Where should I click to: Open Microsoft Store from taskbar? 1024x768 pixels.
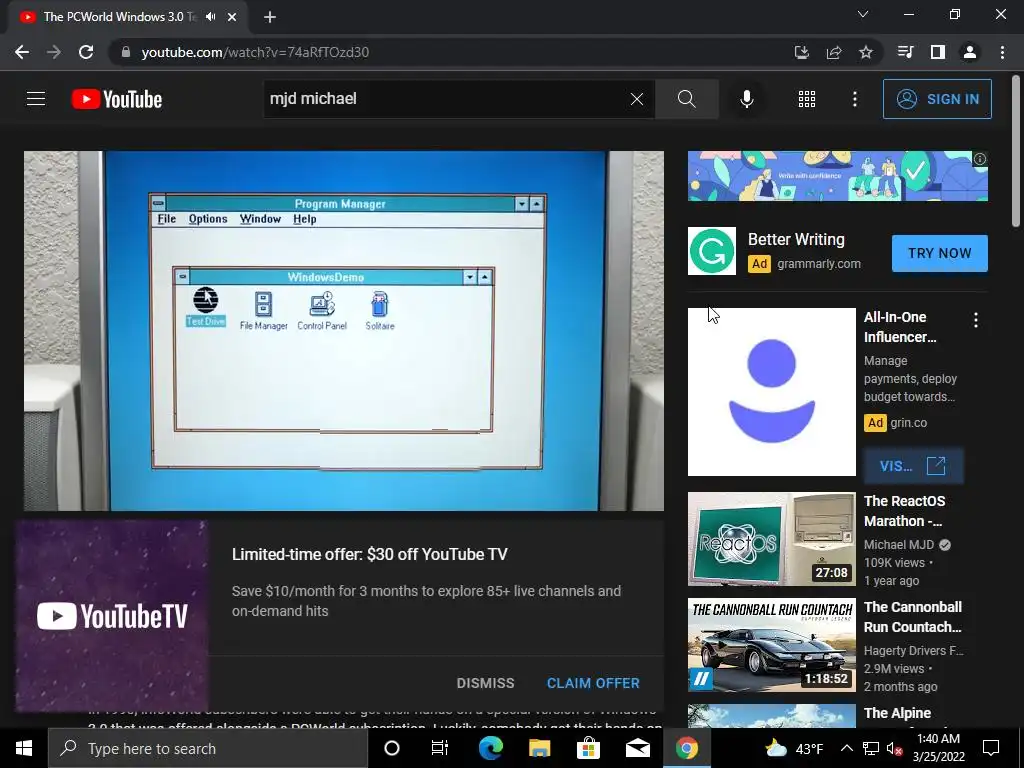click(588, 748)
